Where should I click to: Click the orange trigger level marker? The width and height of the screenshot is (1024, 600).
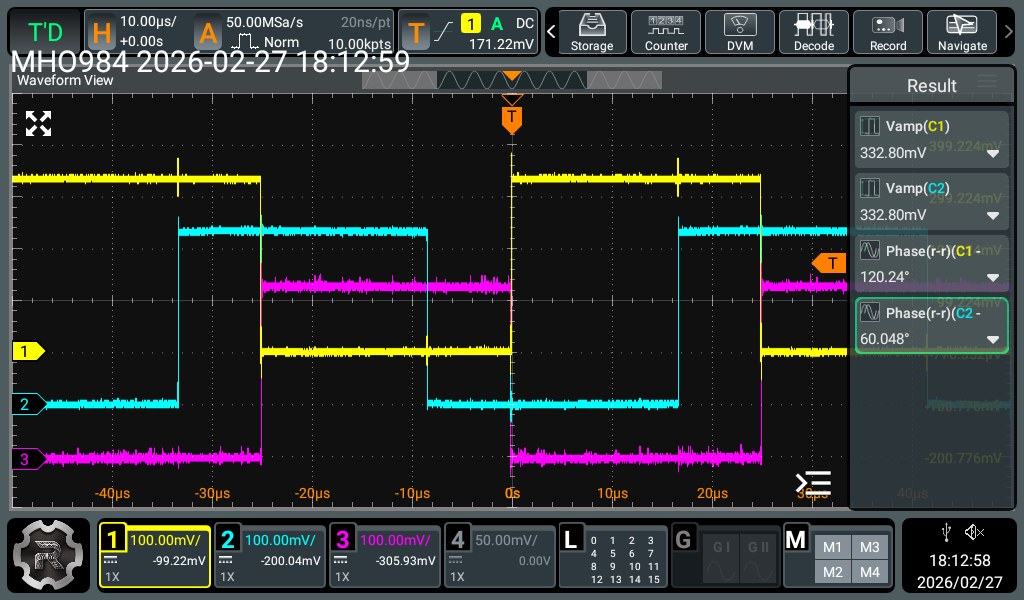click(x=829, y=263)
